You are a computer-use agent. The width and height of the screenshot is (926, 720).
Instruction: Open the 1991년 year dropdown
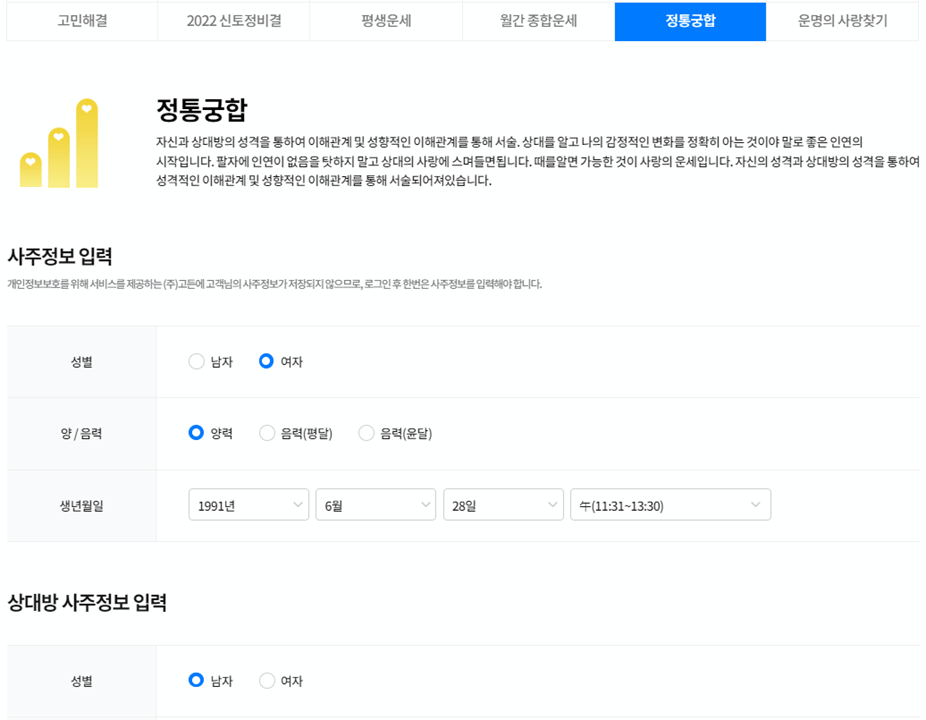pyautogui.click(x=248, y=505)
